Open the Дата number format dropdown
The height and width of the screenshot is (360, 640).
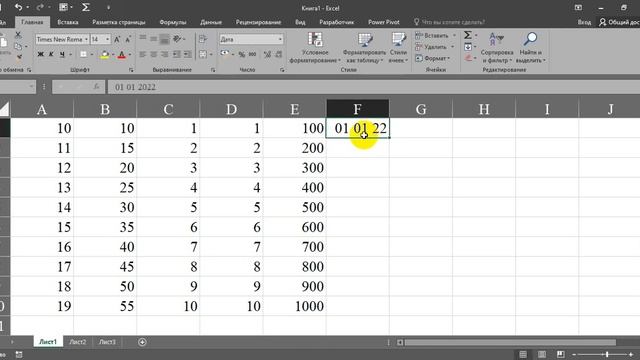coord(280,39)
